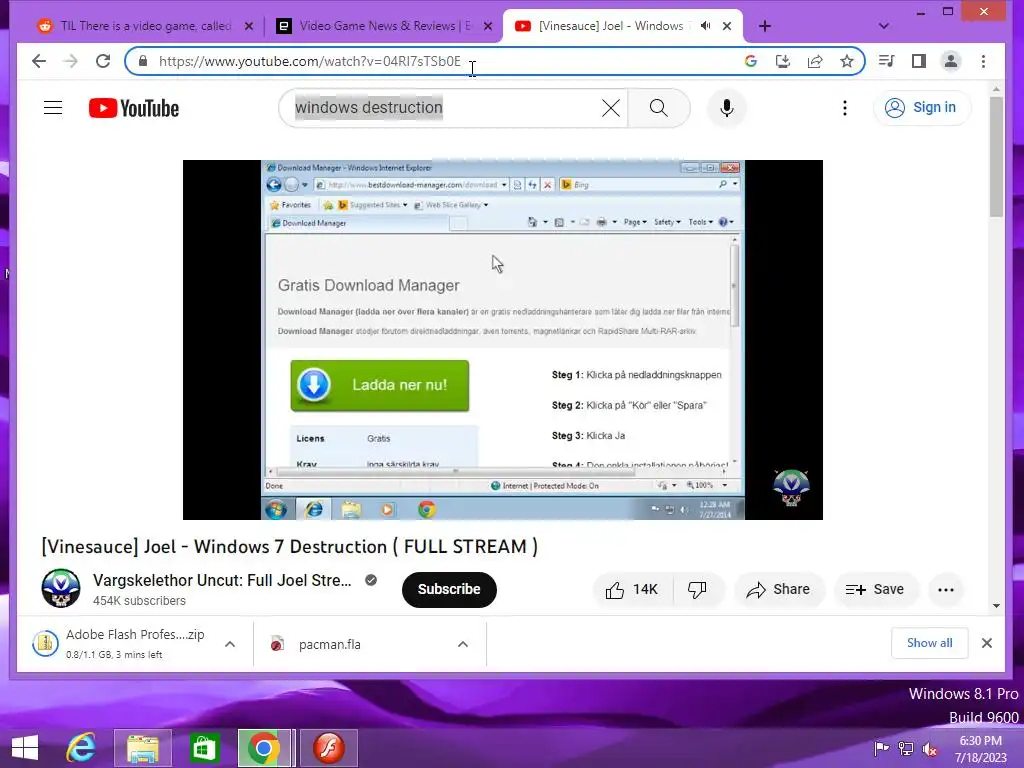Screen dimensions: 1024x768
Task: Click the YouTube search magnifier button
Action: pyautogui.click(x=659, y=108)
